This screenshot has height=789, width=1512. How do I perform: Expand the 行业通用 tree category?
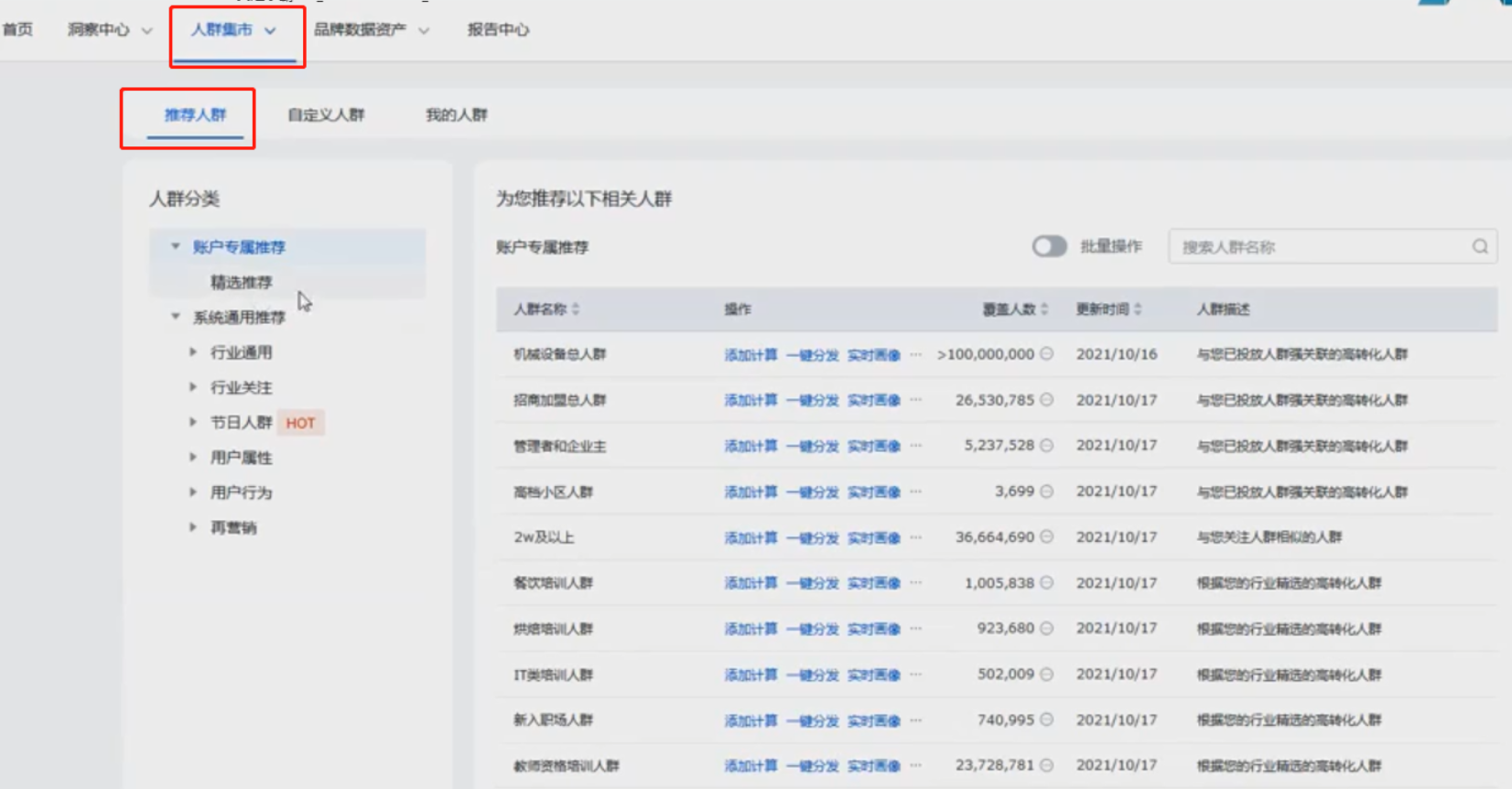click(193, 352)
